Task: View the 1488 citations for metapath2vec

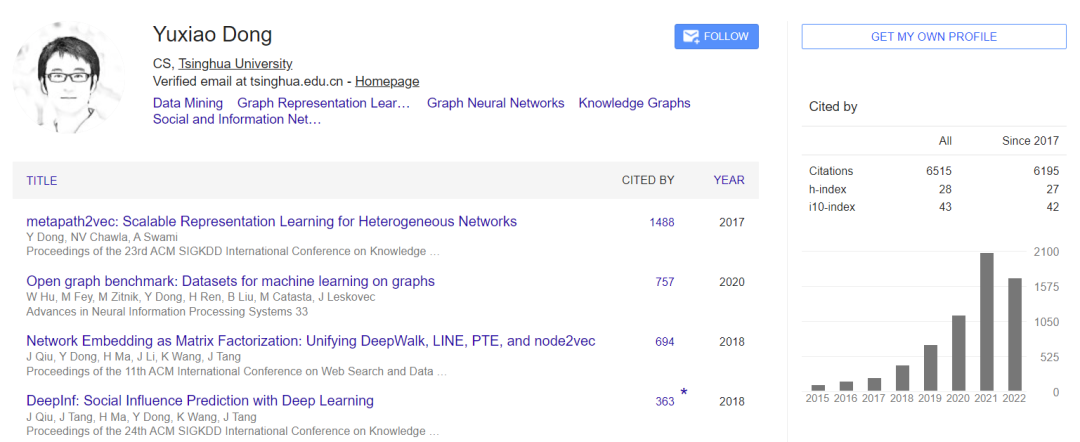Action: [x=662, y=223]
